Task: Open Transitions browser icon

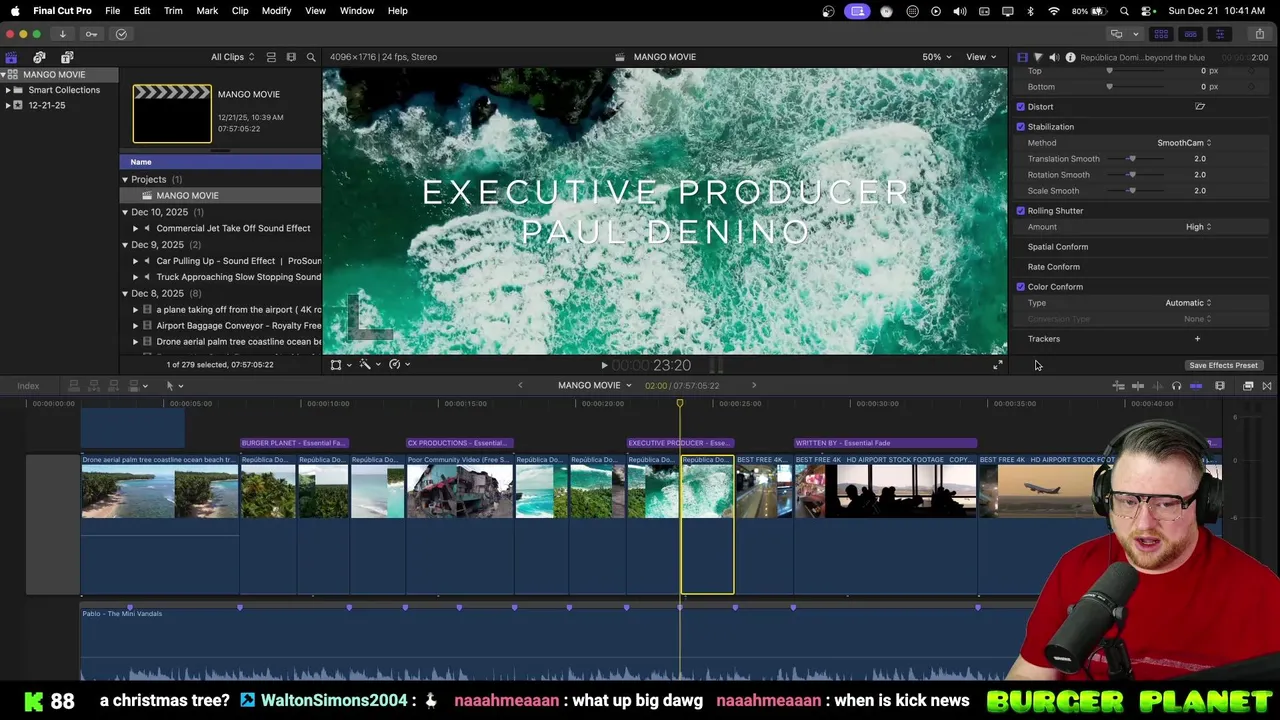Action: pos(1267,386)
